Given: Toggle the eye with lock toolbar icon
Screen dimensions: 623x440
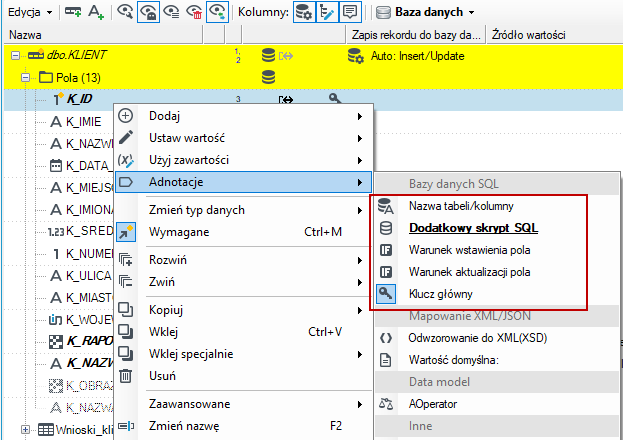Looking at the screenshot, I should [148, 12].
